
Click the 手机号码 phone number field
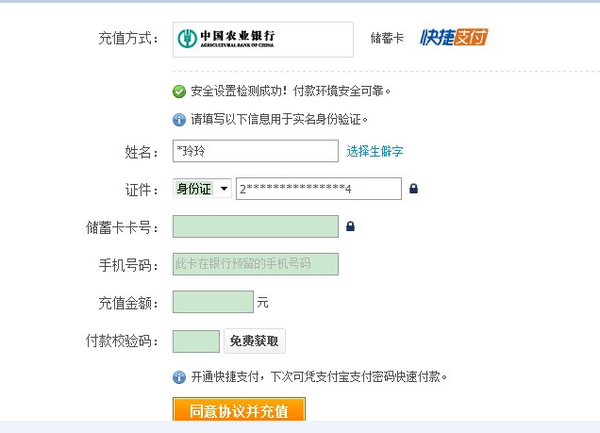pyautogui.click(x=255, y=264)
